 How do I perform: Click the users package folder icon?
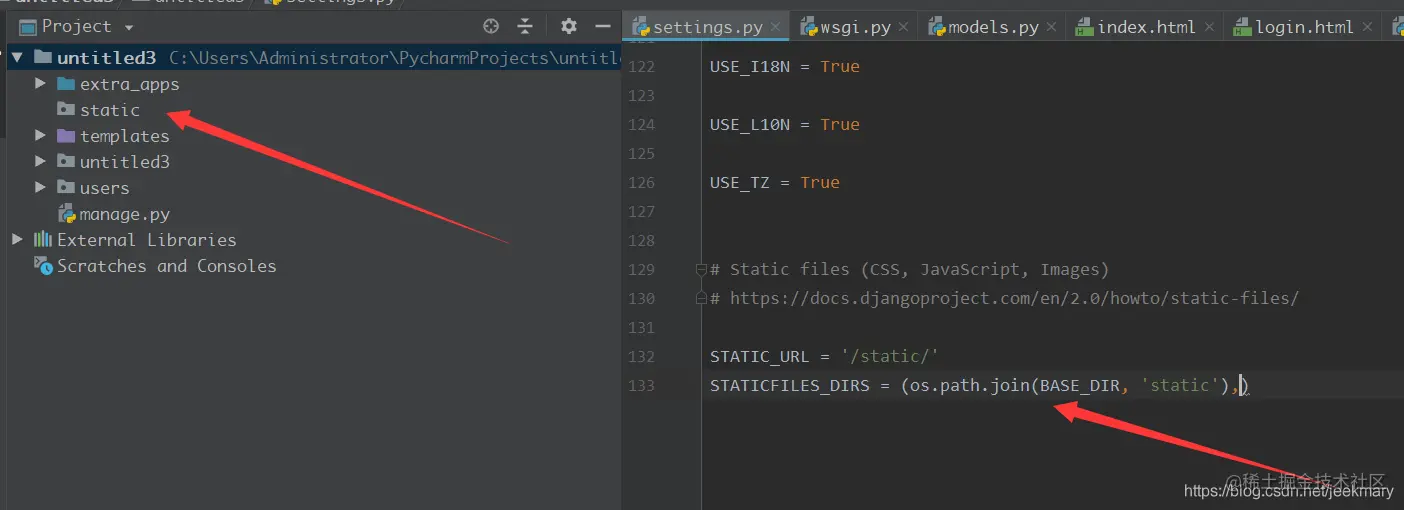click(x=66, y=188)
